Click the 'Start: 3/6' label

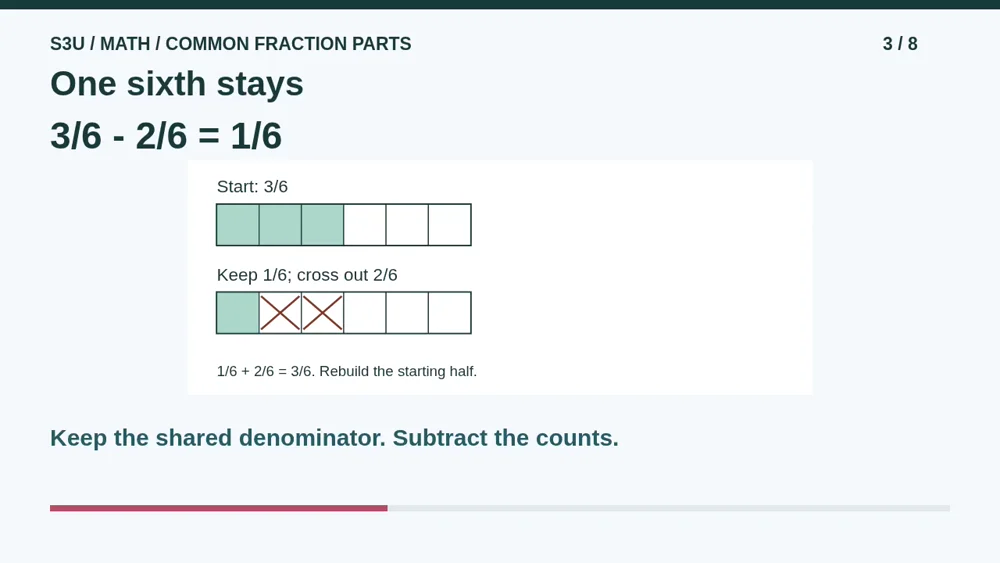coord(253,187)
